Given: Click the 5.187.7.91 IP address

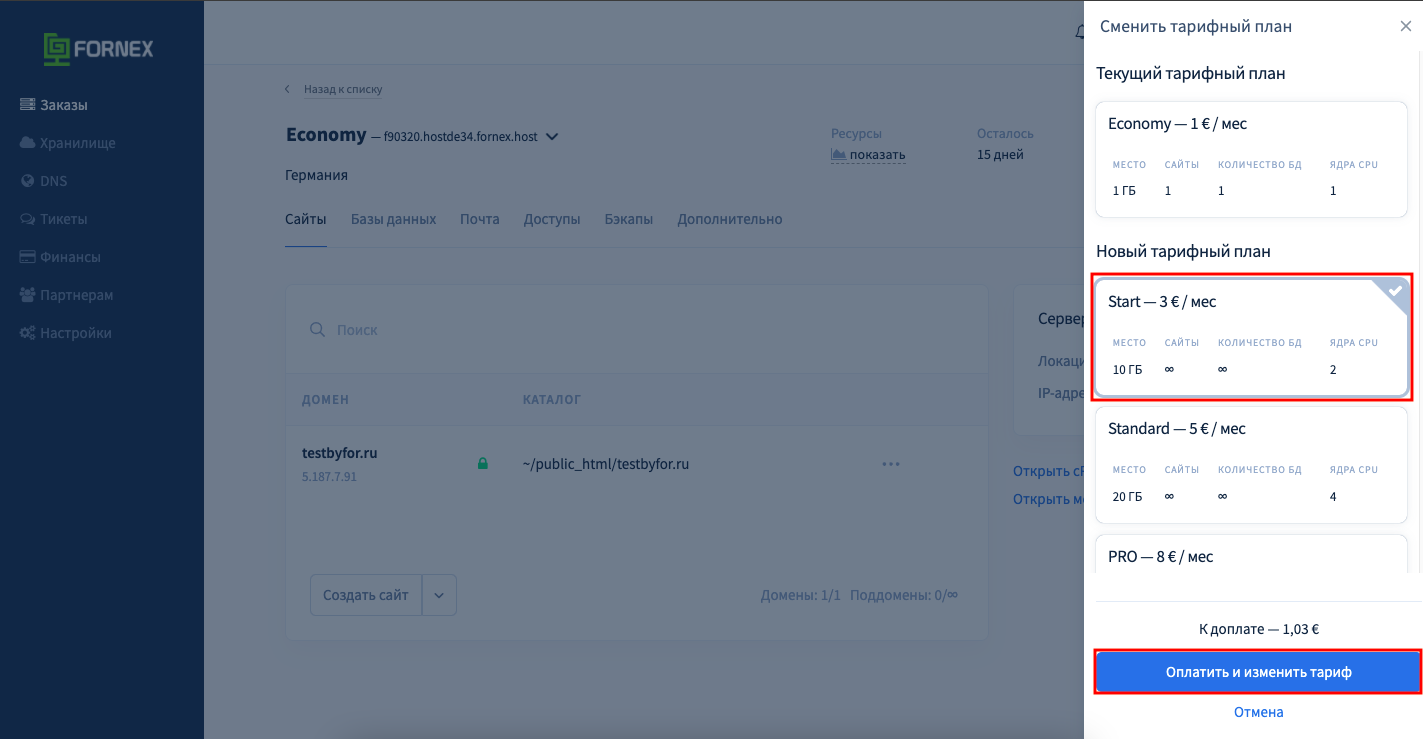Looking at the screenshot, I should point(329,477).
